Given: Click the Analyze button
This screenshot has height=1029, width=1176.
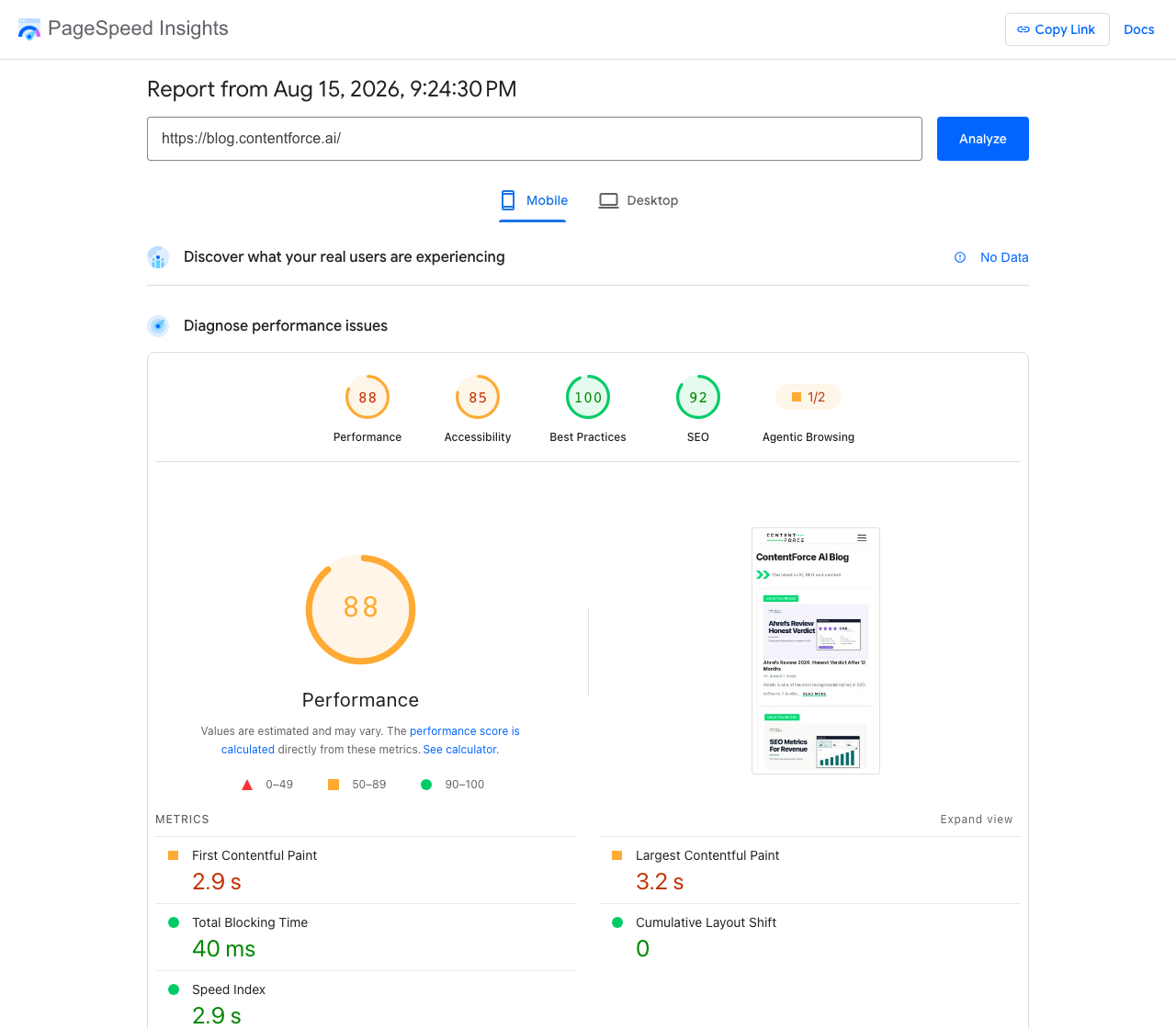Looking at the screenshot, I should tap(982, 139).
